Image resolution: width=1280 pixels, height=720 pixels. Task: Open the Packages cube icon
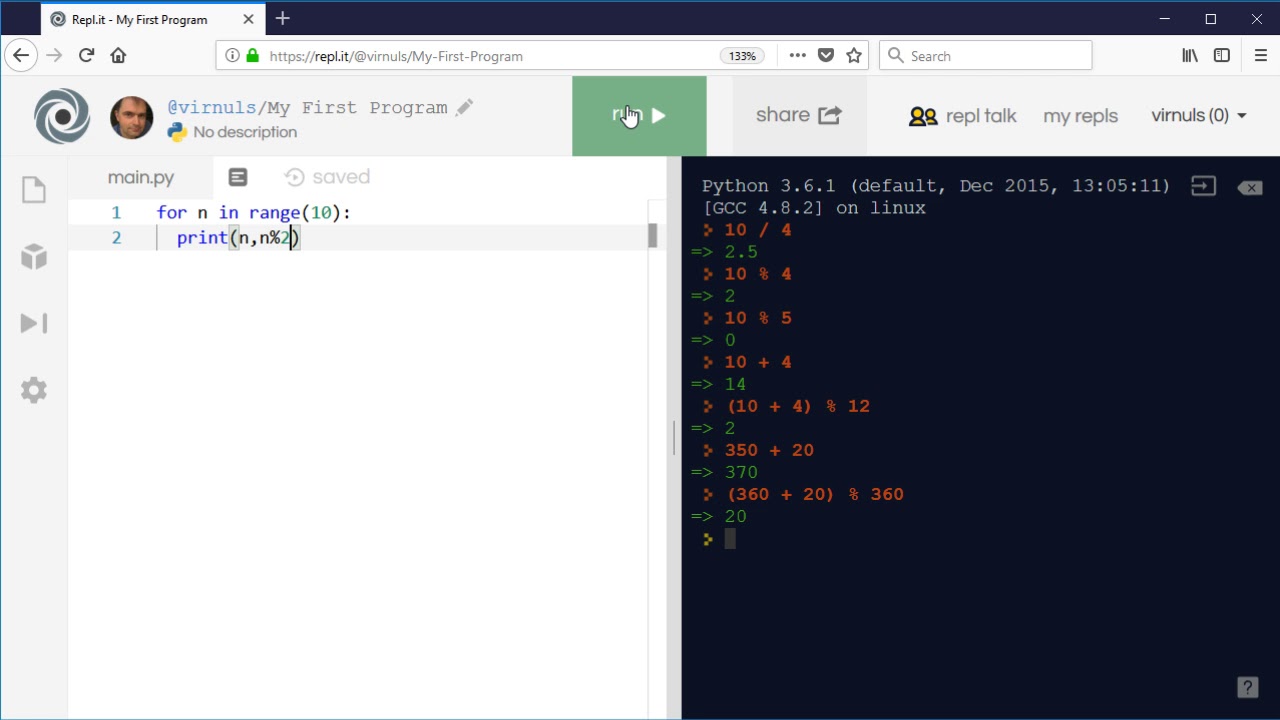34,256
